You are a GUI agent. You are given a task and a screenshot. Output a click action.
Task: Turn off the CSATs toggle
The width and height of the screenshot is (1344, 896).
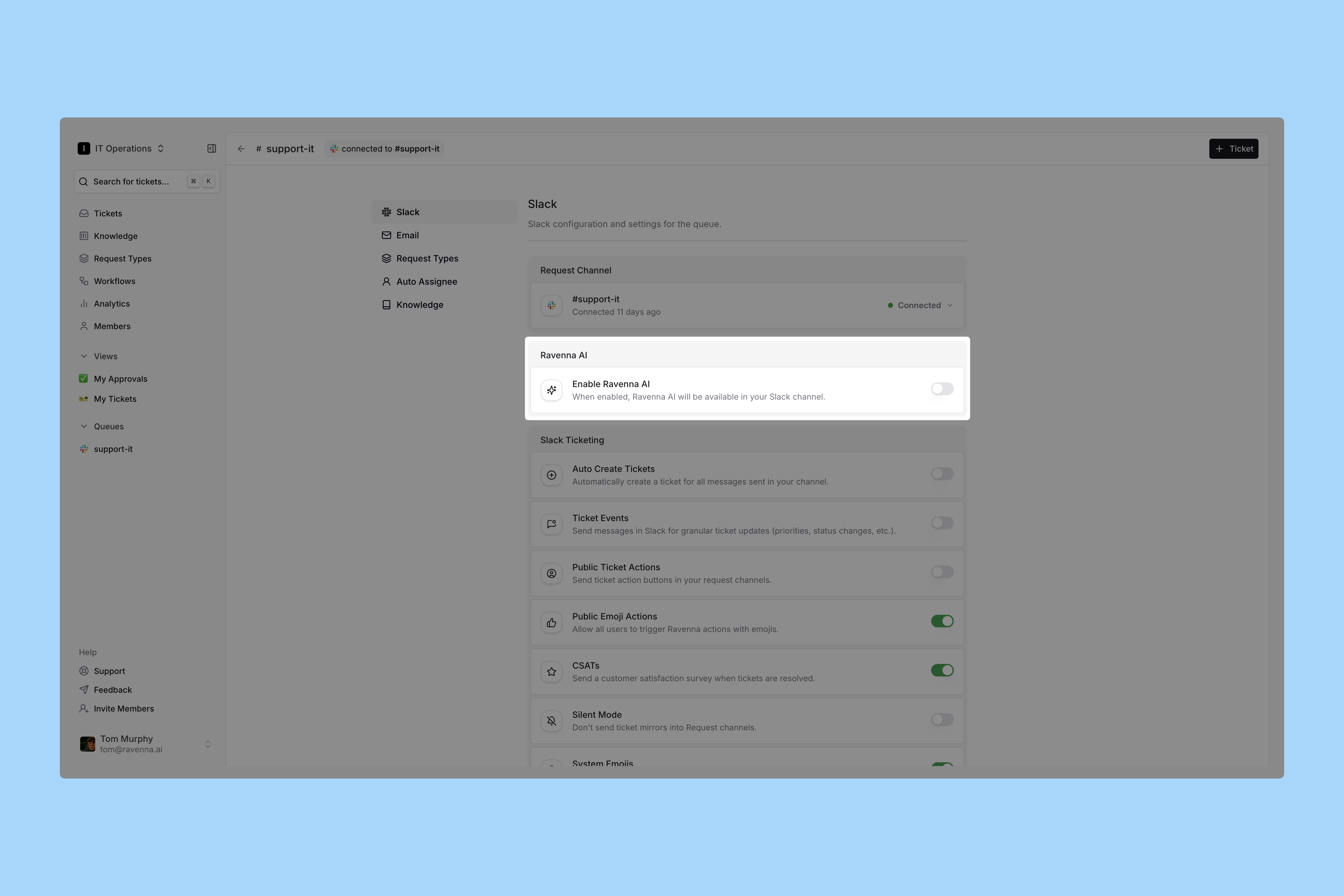[x=942, y=670]
